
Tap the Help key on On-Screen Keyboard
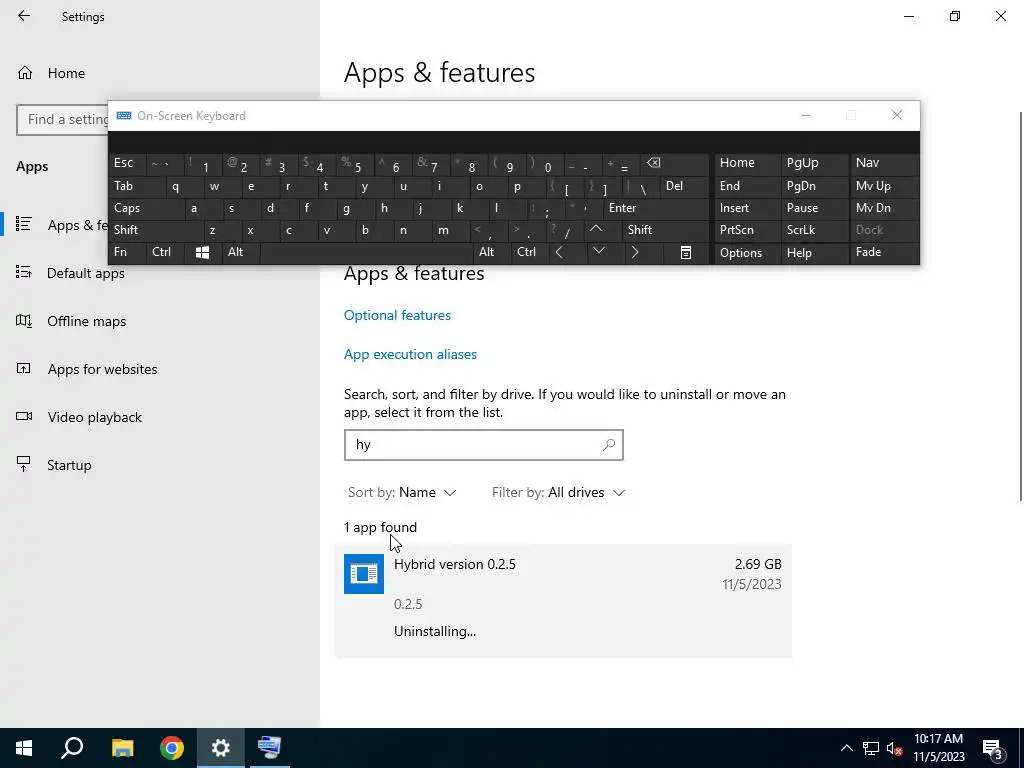pyautogui.click(x=814, y=253)
